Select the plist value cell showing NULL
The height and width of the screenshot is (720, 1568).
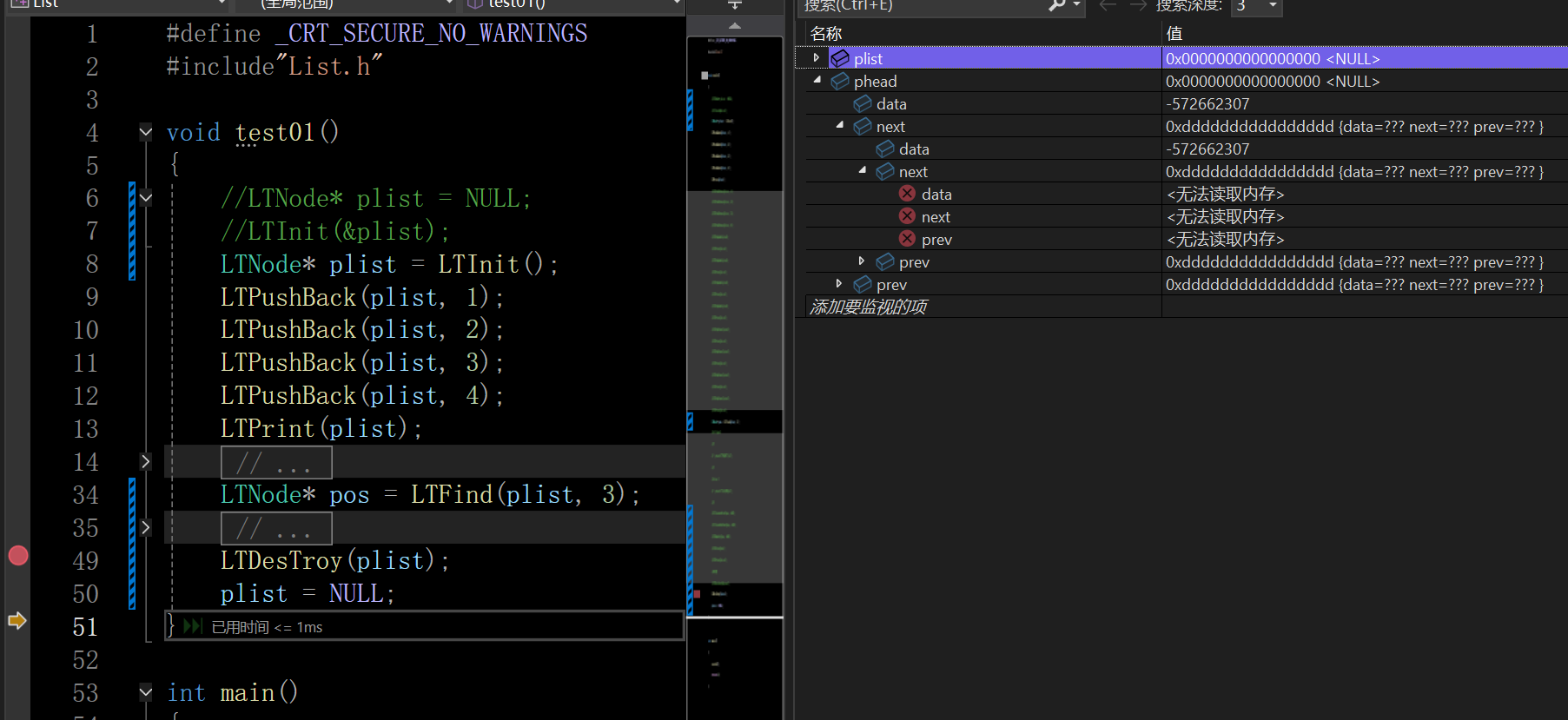click(x=1364, y=58)
